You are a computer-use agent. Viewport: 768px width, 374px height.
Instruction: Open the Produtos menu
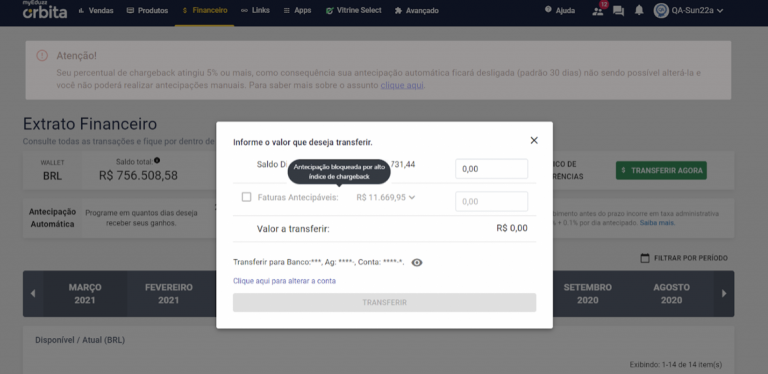147,10
